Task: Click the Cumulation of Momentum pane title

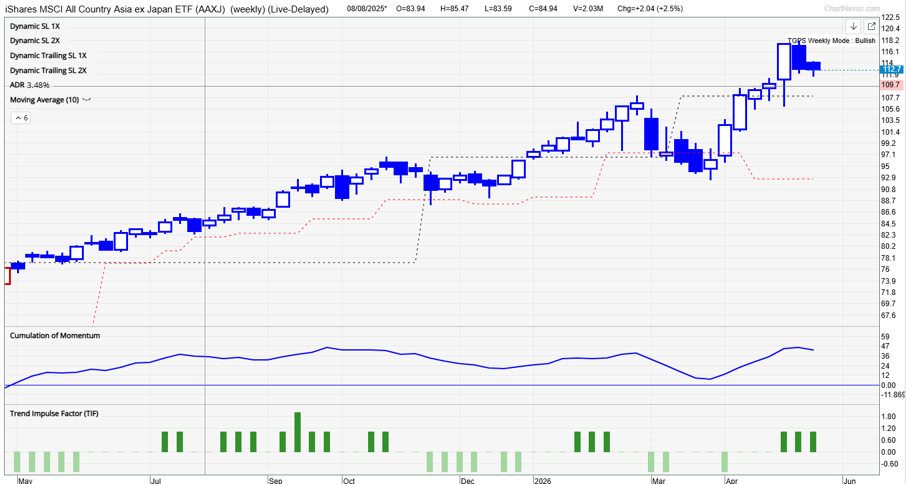Action: point(55,336)
